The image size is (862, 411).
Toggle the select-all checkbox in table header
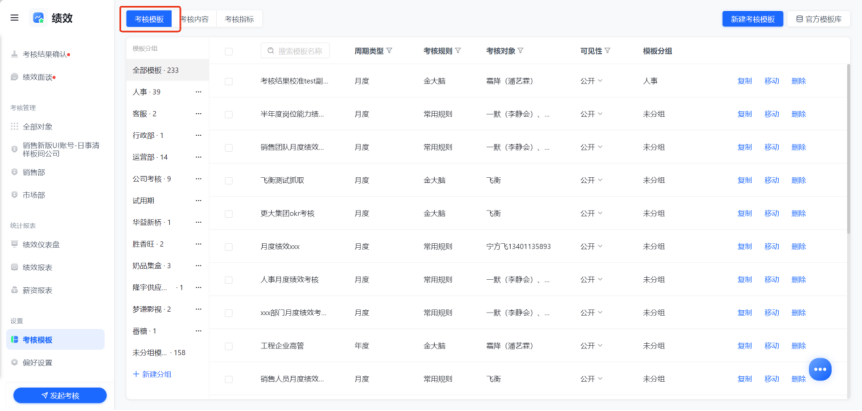(x=229, y=51)
